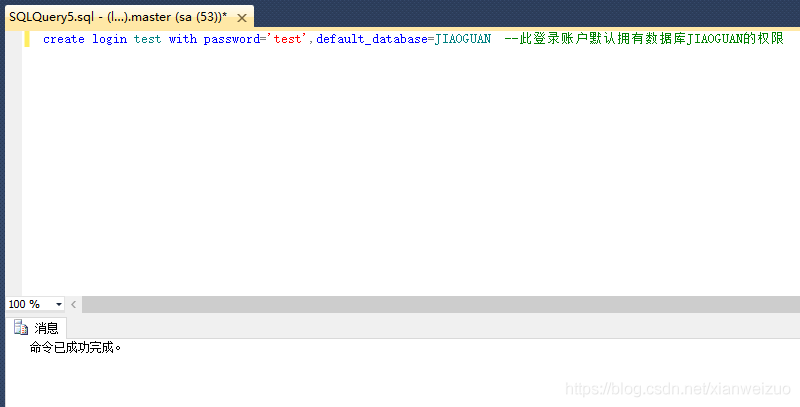Click the message text 命令已成功完成
Image resolution: width=800 pixels, height=407 pixels.
coord(76,348)
